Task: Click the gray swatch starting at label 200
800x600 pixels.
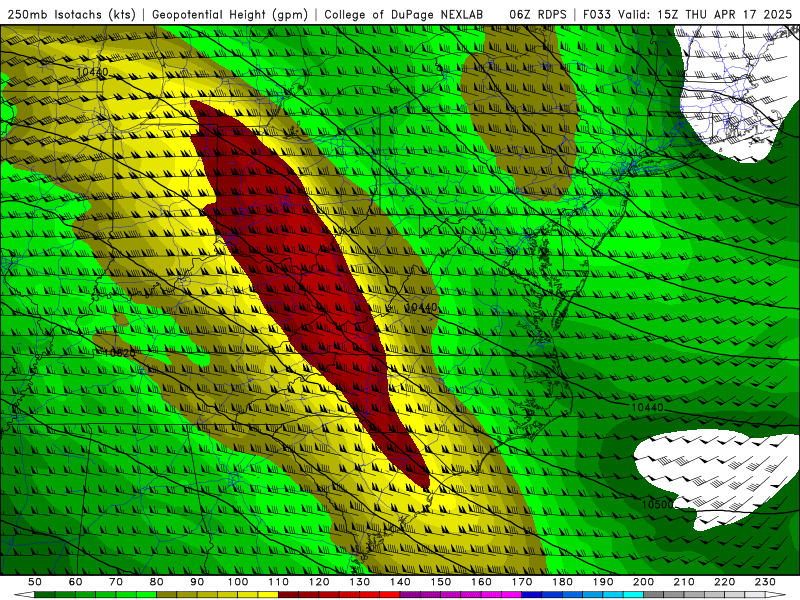Action: pyautogui.click(x=654, y=595)
